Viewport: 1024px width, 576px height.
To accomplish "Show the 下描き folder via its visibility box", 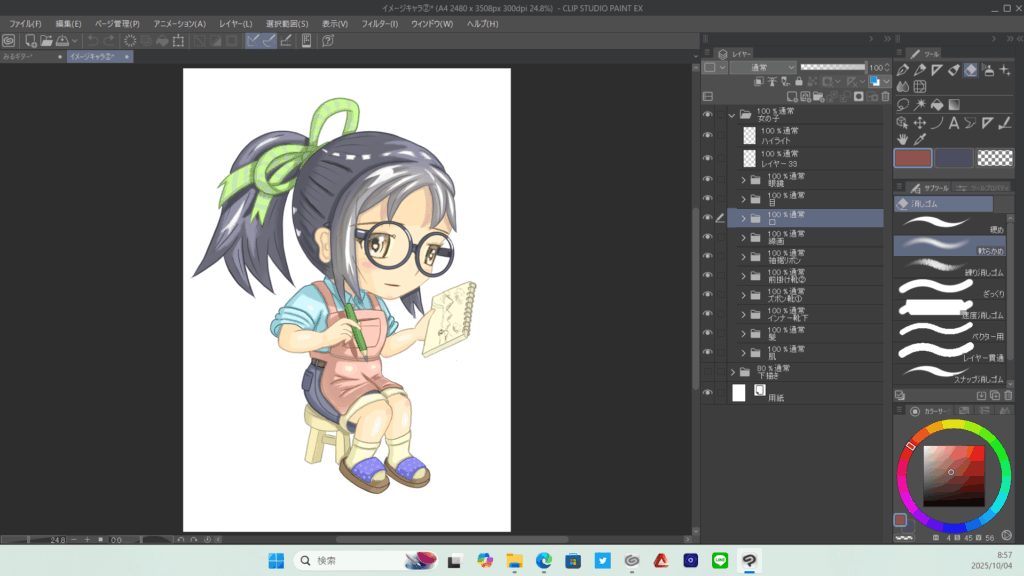I will 708,372.
